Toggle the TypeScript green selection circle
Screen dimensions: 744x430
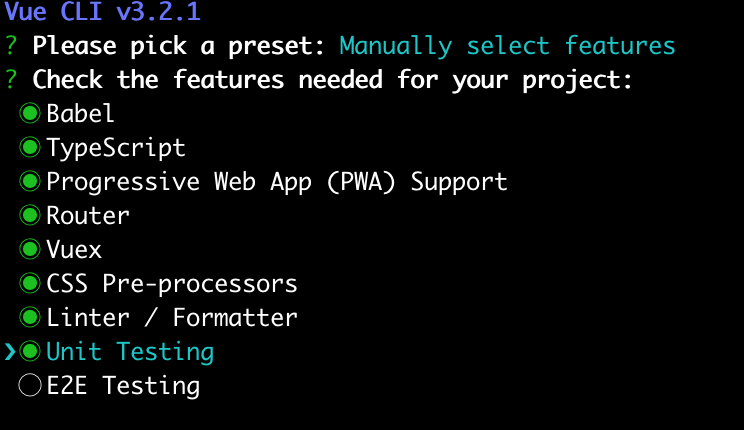tap(30, 148)
